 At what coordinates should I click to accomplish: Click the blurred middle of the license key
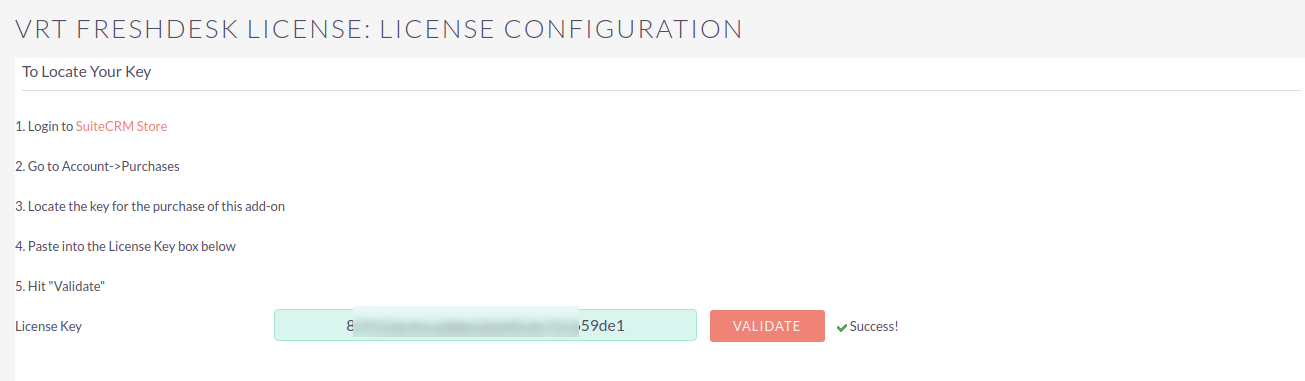(x=466, y=325)
